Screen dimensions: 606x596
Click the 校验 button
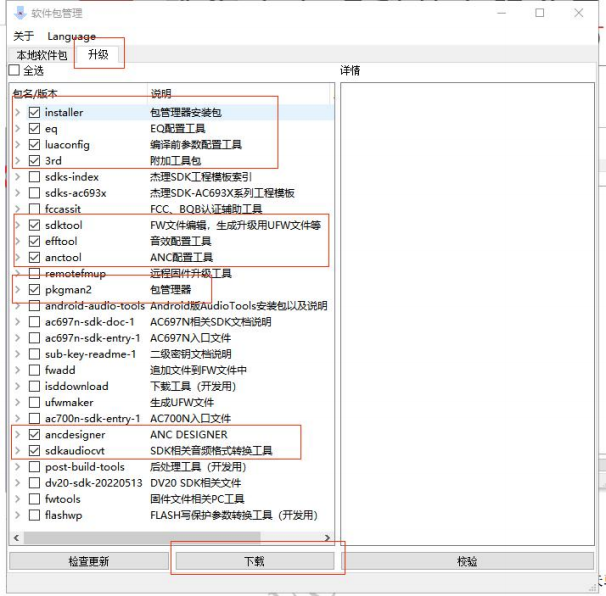(x=467, y=561)
